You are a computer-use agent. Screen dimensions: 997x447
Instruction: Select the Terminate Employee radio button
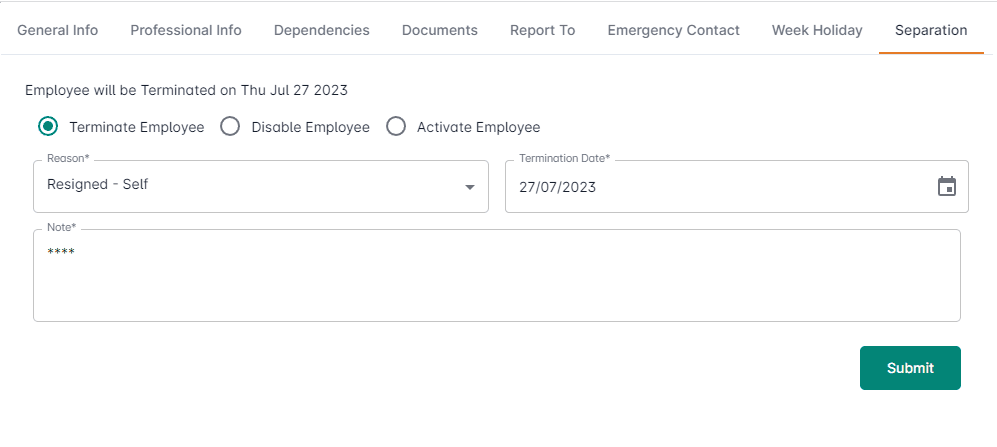point(47,127)
